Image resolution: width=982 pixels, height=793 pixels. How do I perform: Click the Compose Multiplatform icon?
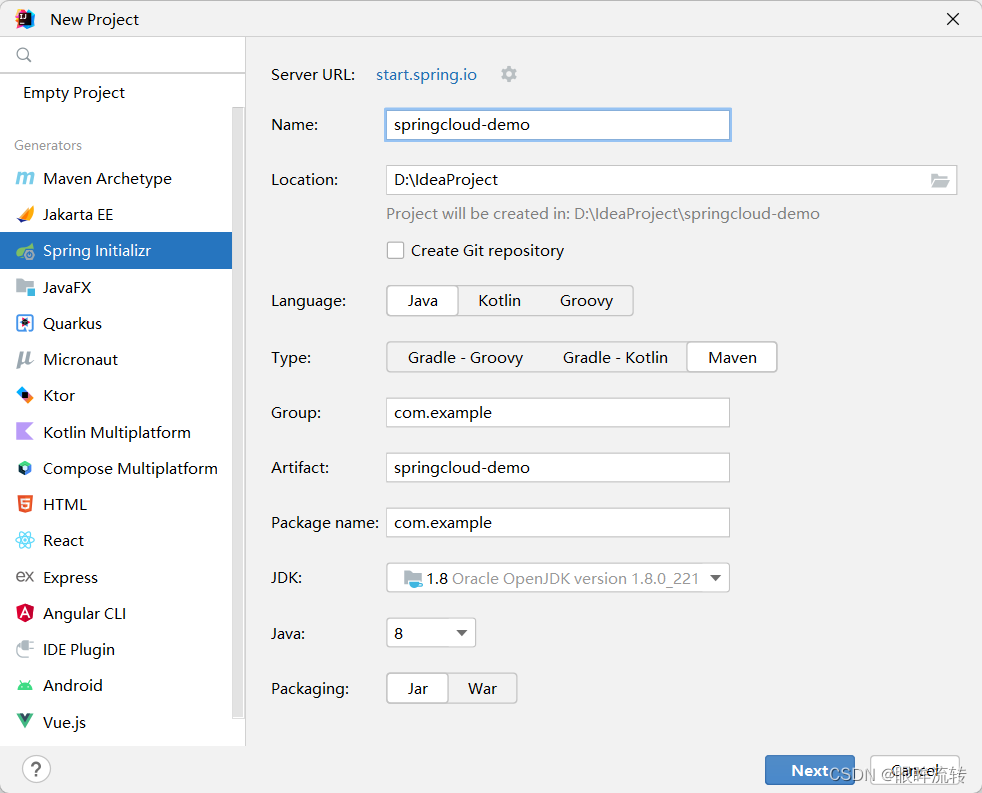coord(24,468)
